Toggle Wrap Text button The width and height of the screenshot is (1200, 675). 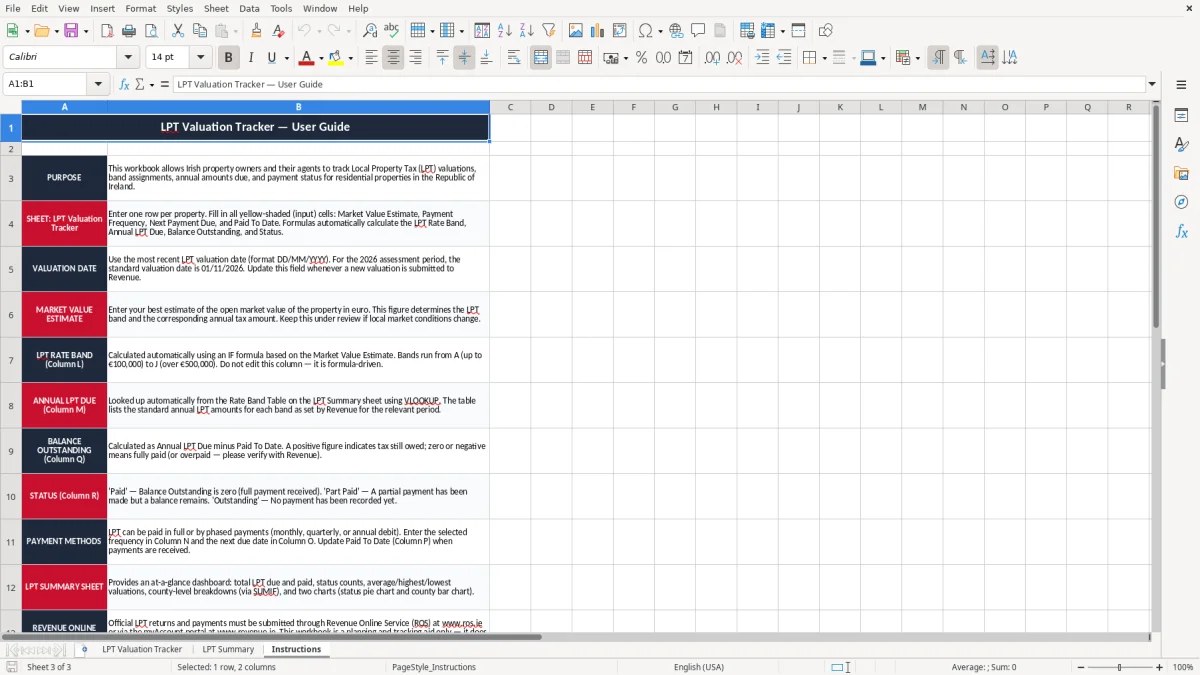[514, 58]
